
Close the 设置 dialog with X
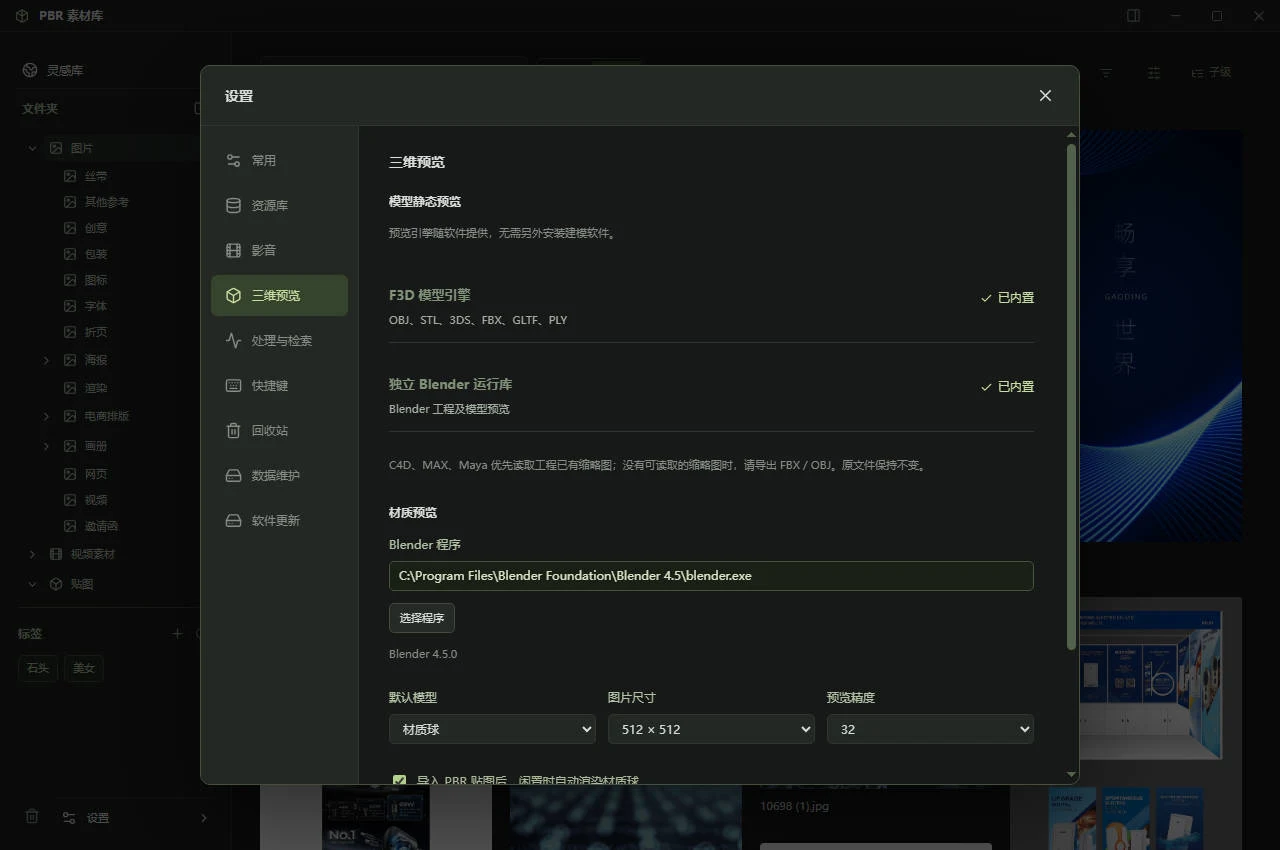coord(1045,95)
